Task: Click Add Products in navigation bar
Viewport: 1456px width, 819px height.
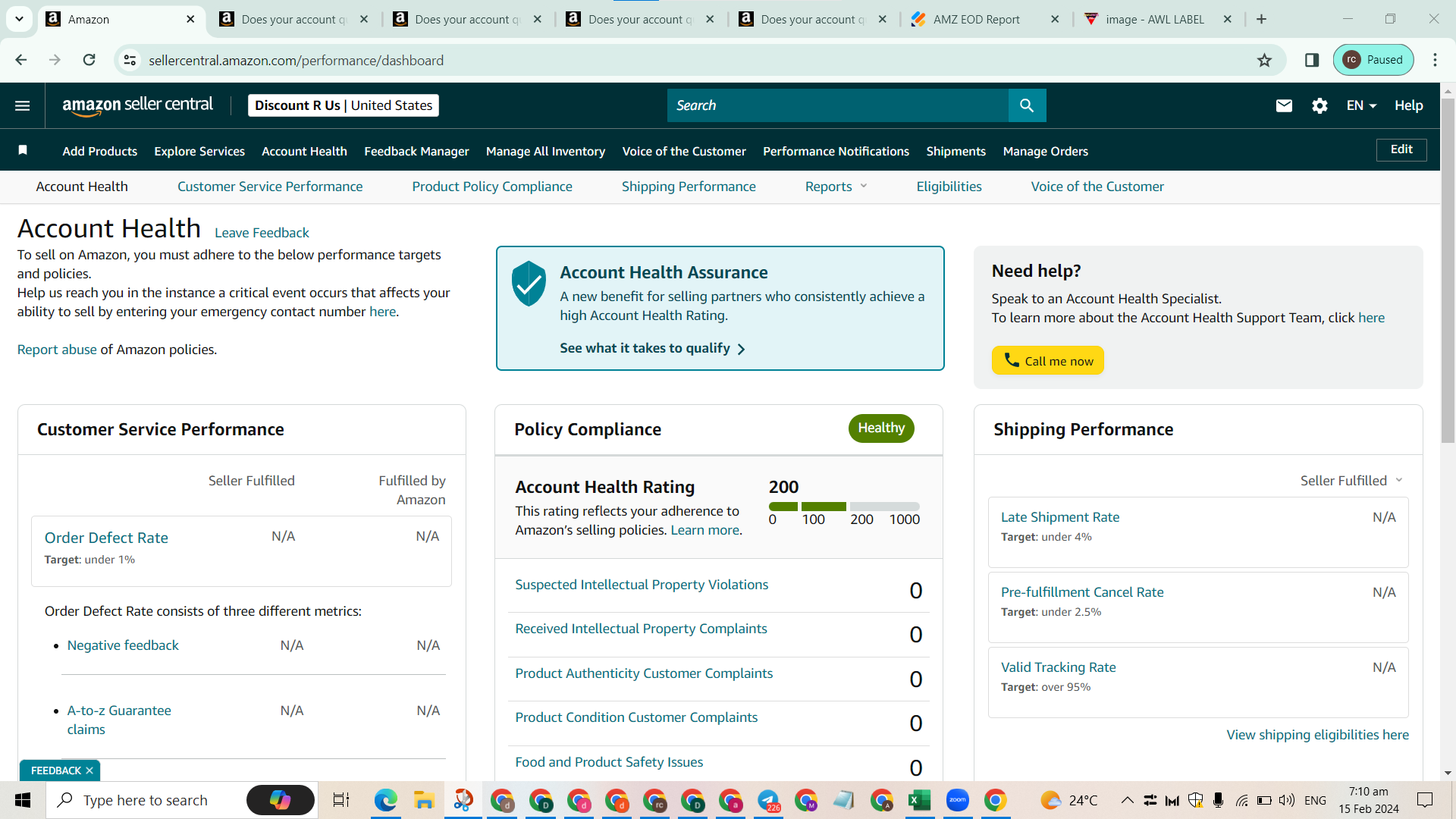Action: click(x=100, y=151)
